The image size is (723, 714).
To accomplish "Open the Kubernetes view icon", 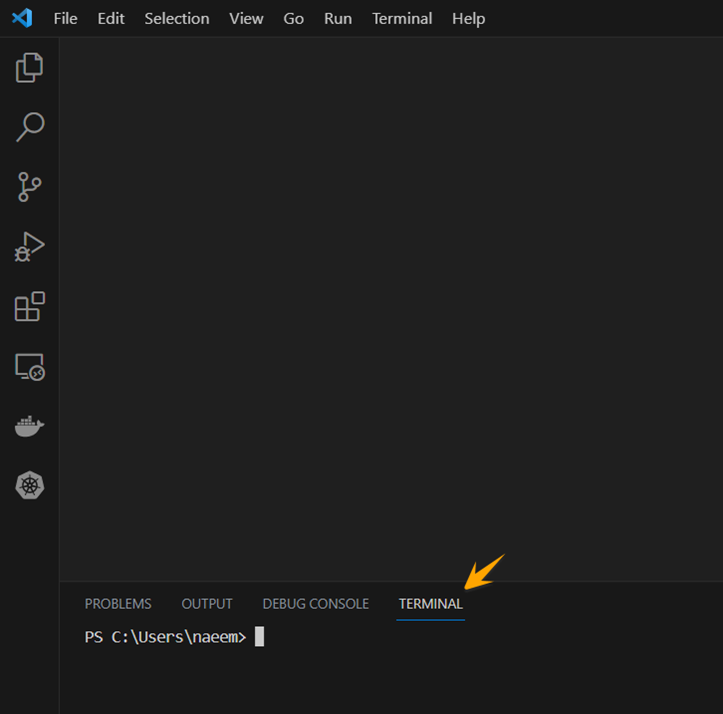I will click(x=30, y=486).
